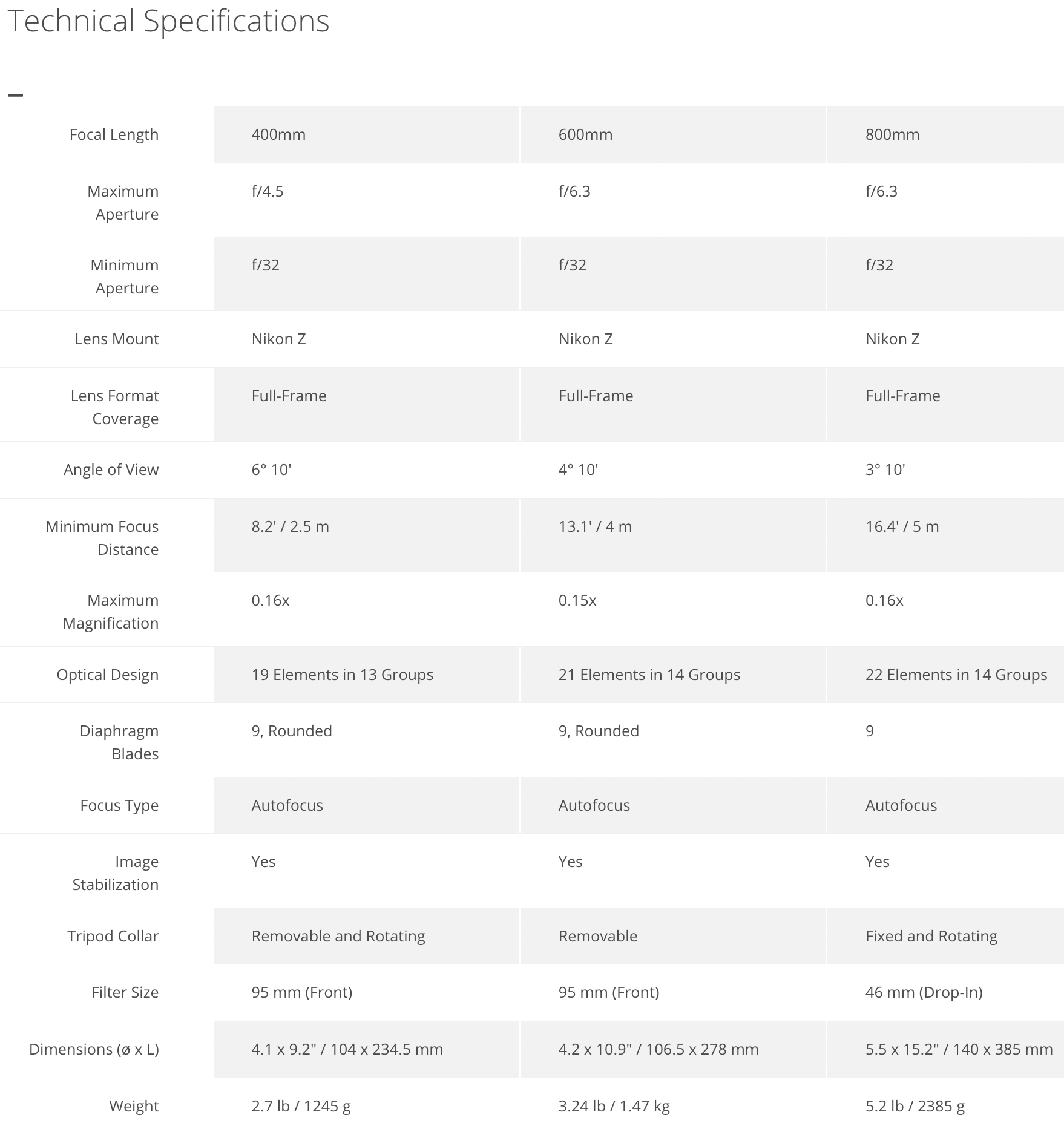
Task: Select the Lens Mount row label
Action: [116, 339]
